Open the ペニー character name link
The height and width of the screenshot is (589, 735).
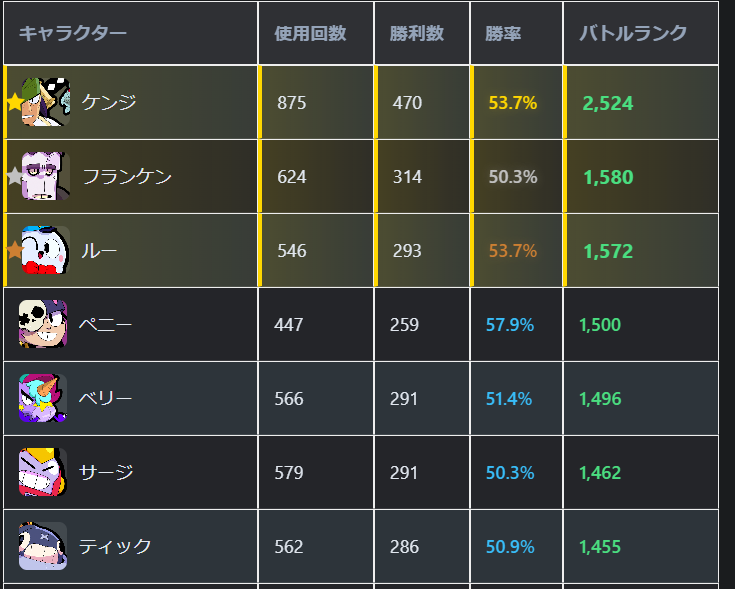106,324
